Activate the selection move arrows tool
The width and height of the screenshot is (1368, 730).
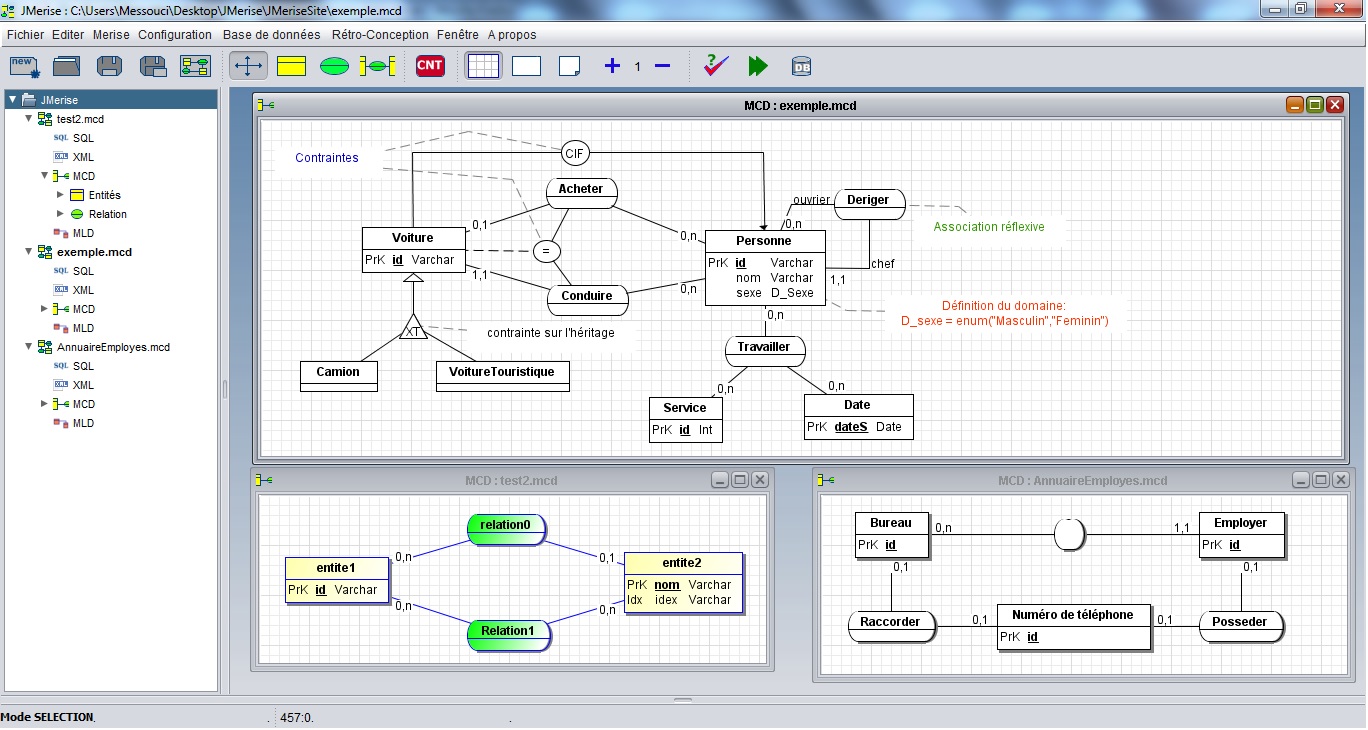tap(248, 66)
